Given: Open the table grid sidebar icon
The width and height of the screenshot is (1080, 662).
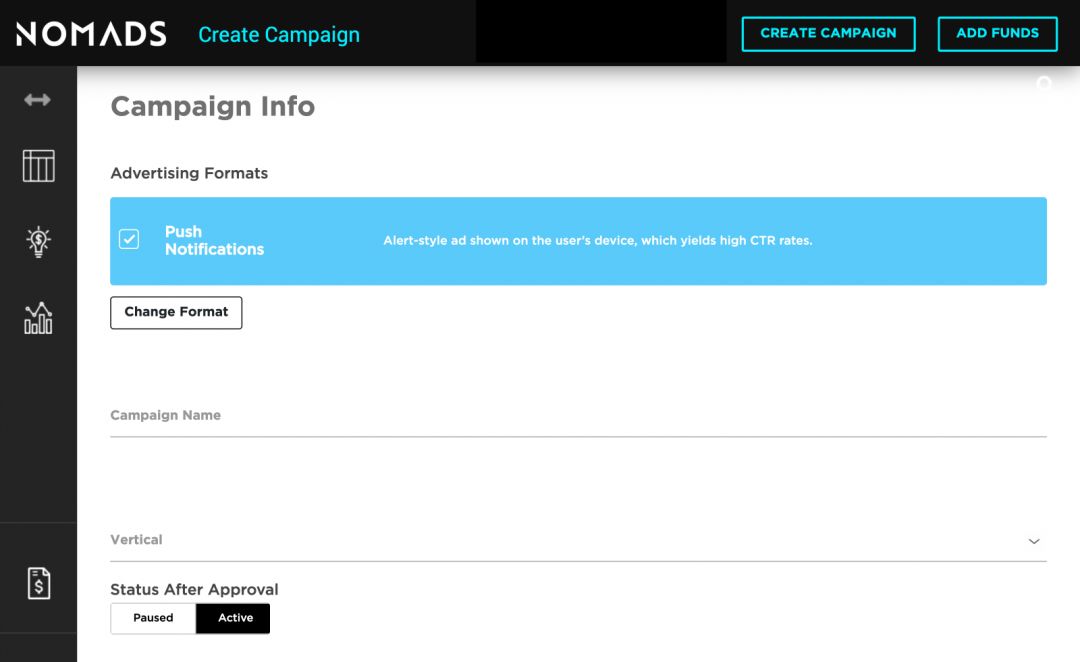Looking at the screenshot, I should (x=38, y=166).
